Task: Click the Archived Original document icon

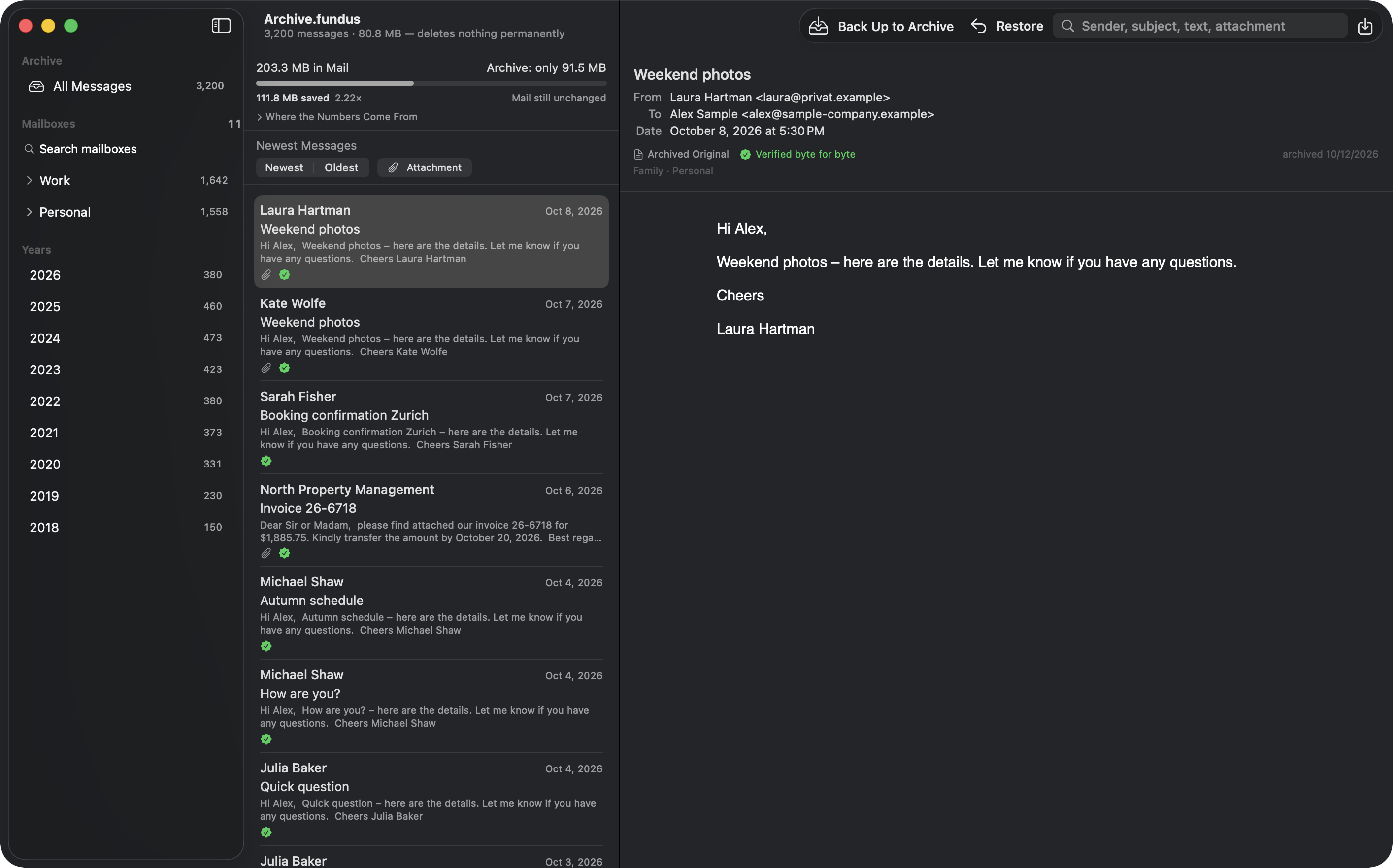Action: (x=638, y=154)
